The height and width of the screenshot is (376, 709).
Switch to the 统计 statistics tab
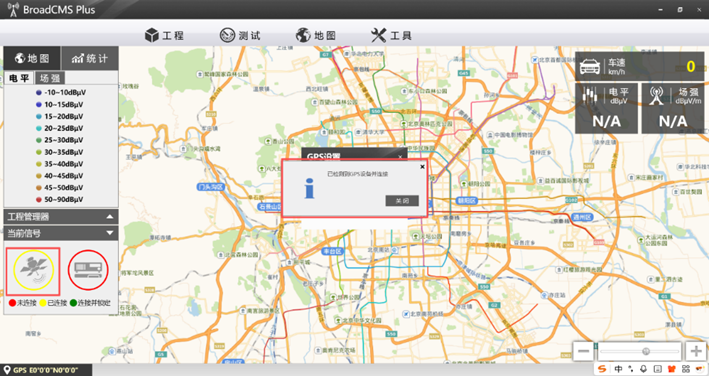pyautogui.click(x=90, y=58)
